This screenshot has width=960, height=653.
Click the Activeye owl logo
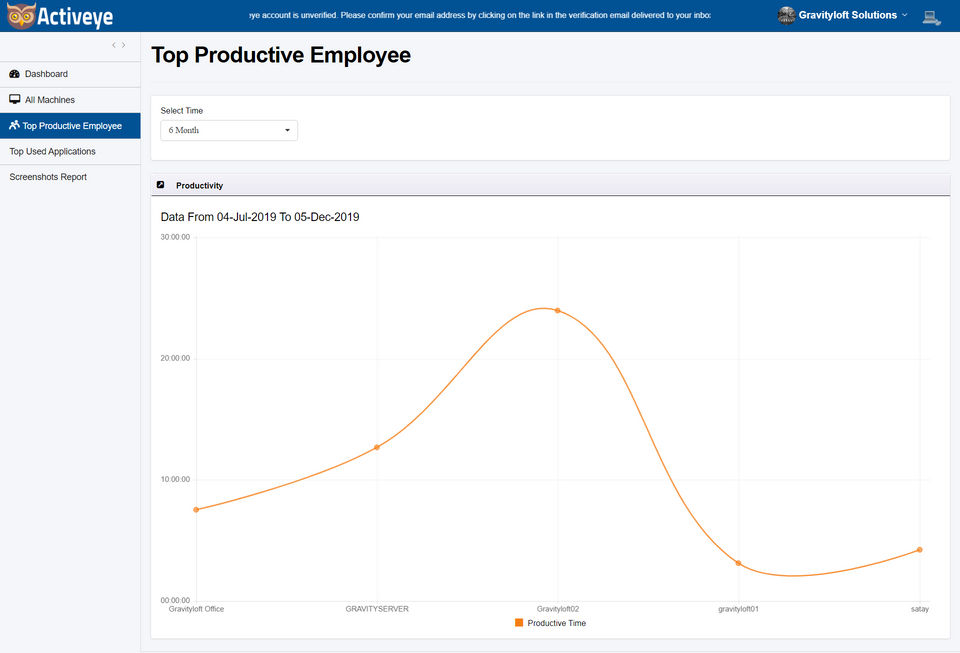pos(20,16)
